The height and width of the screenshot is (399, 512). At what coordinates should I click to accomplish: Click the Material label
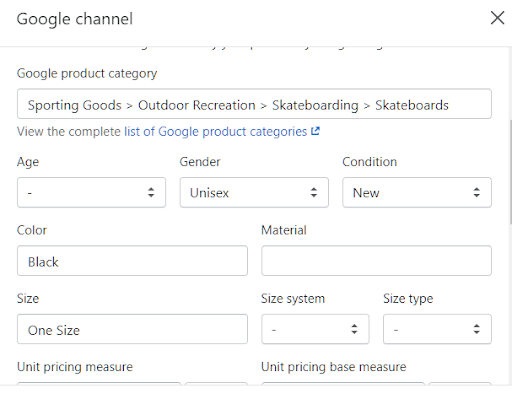click(x=284, y=230)
